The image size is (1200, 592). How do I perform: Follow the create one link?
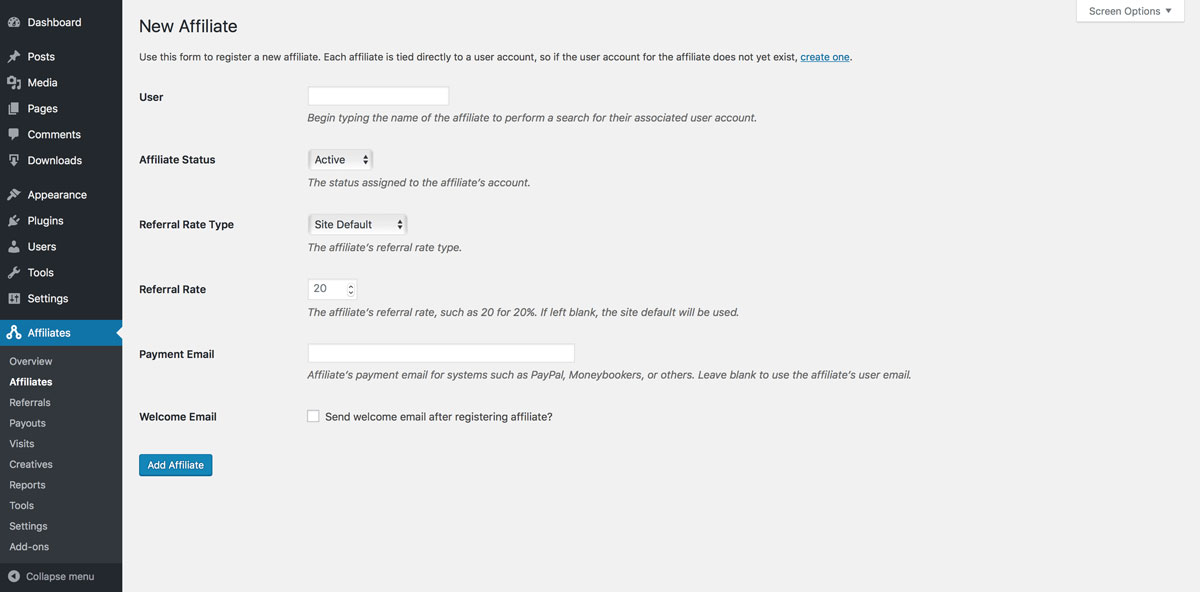point(825,57)
